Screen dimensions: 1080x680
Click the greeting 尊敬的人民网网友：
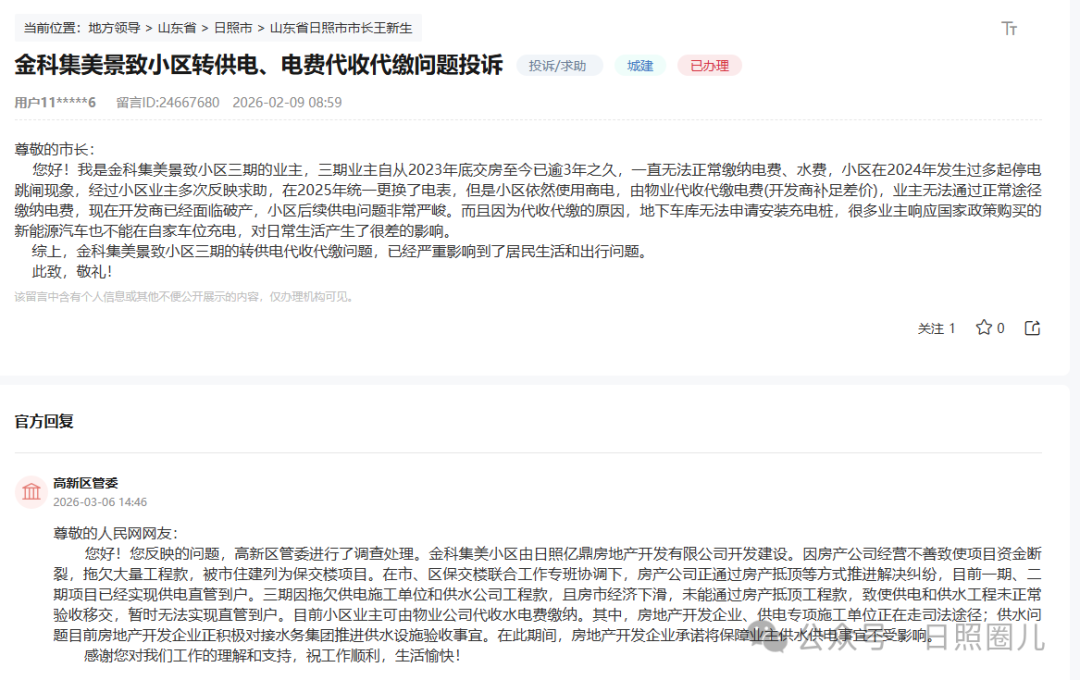[116, 533]
